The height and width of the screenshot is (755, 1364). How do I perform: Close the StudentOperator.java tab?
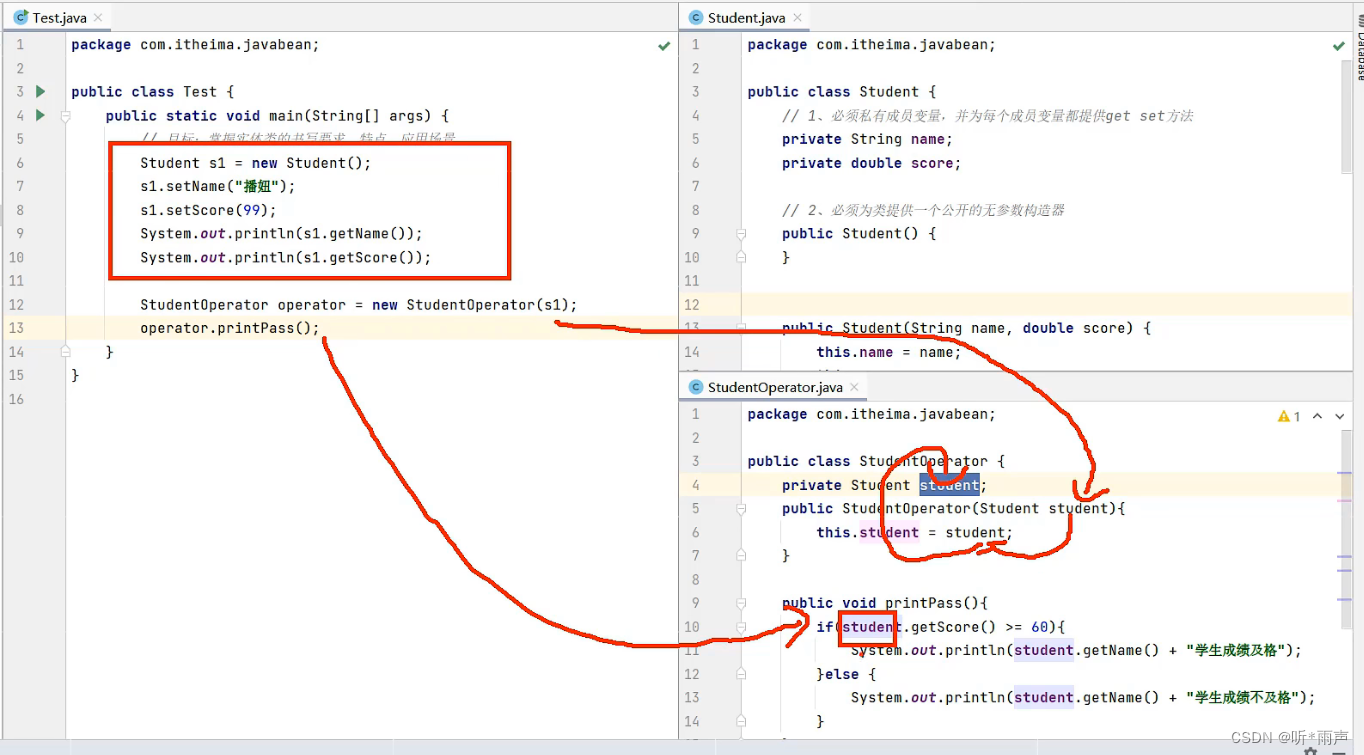(854, 387)
